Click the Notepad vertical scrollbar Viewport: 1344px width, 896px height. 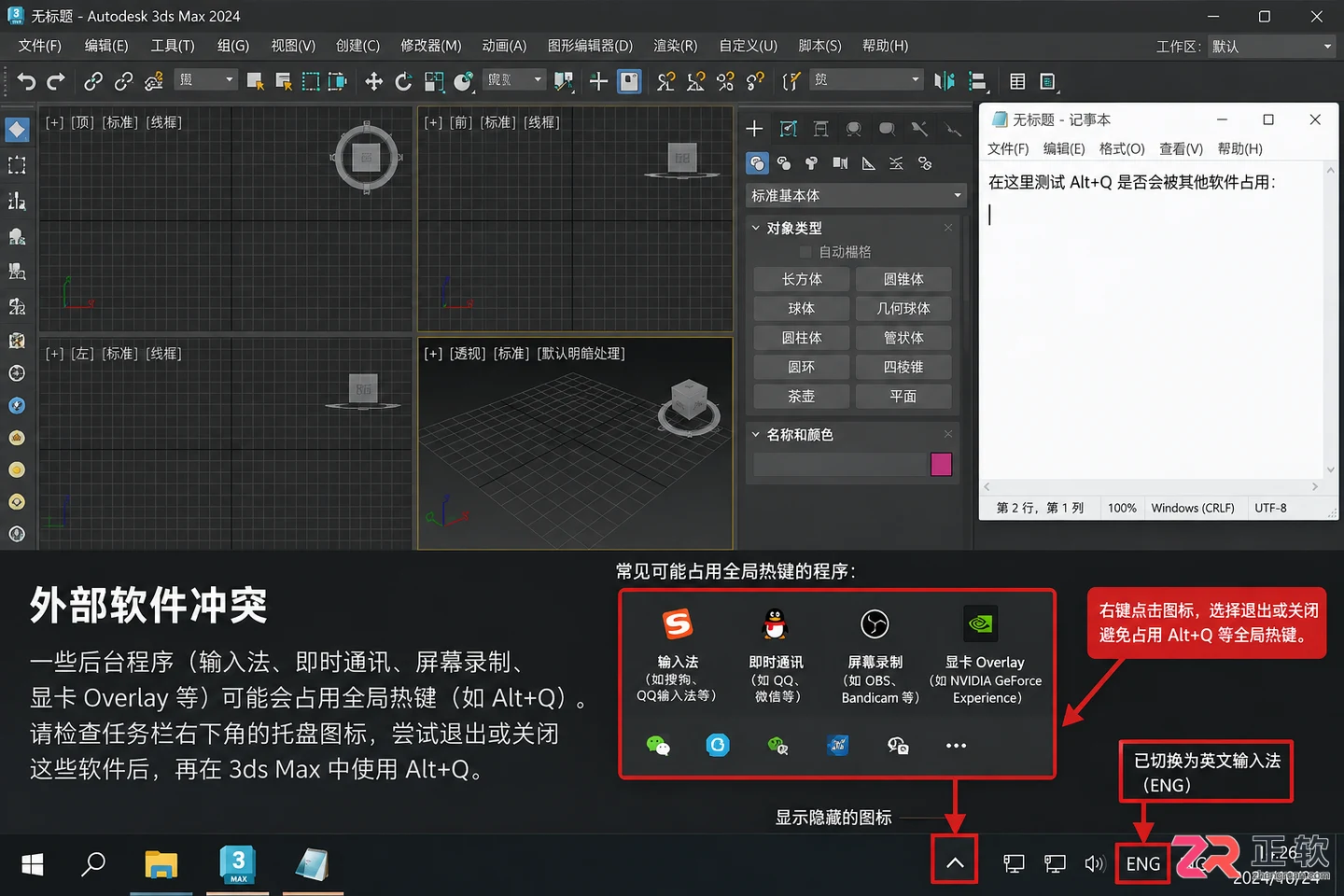coord(1330,320)
